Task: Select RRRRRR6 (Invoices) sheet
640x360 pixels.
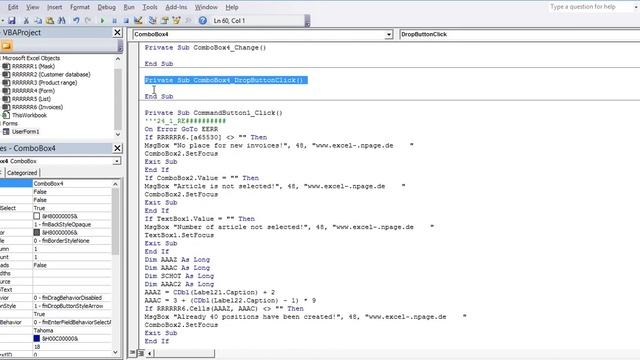Action: tap(37, 107)
